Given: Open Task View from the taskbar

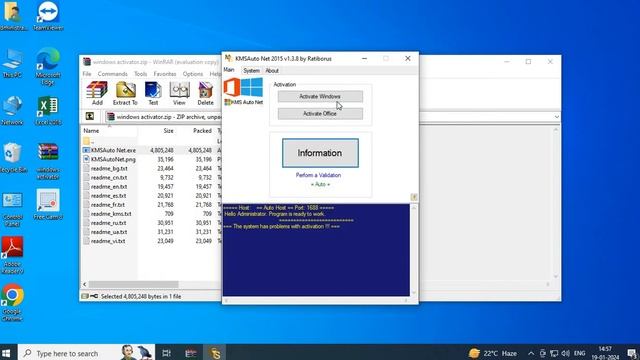Looking at the screenshot, I should point(166,353).
